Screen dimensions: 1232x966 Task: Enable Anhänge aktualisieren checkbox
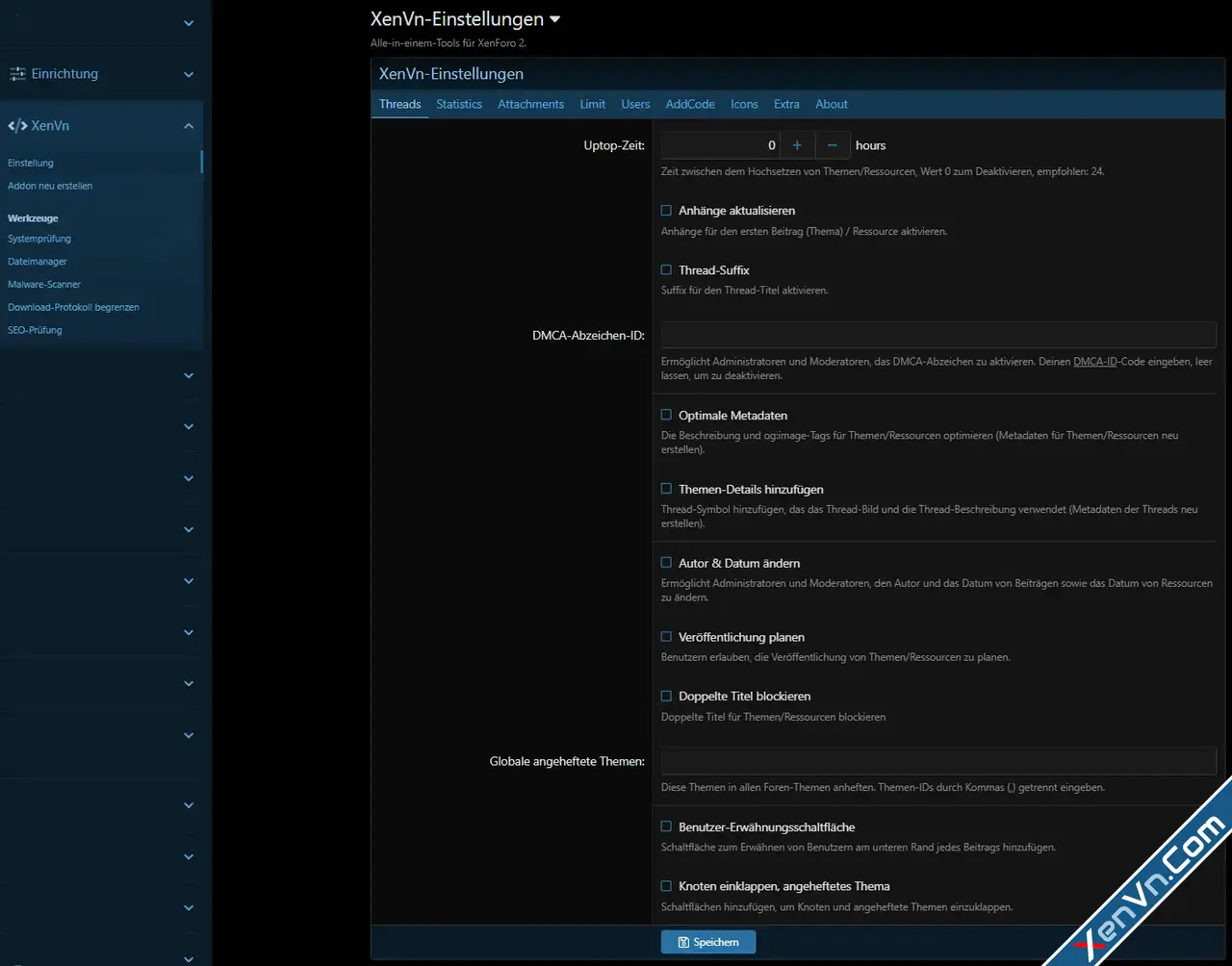tap(666, 211)
